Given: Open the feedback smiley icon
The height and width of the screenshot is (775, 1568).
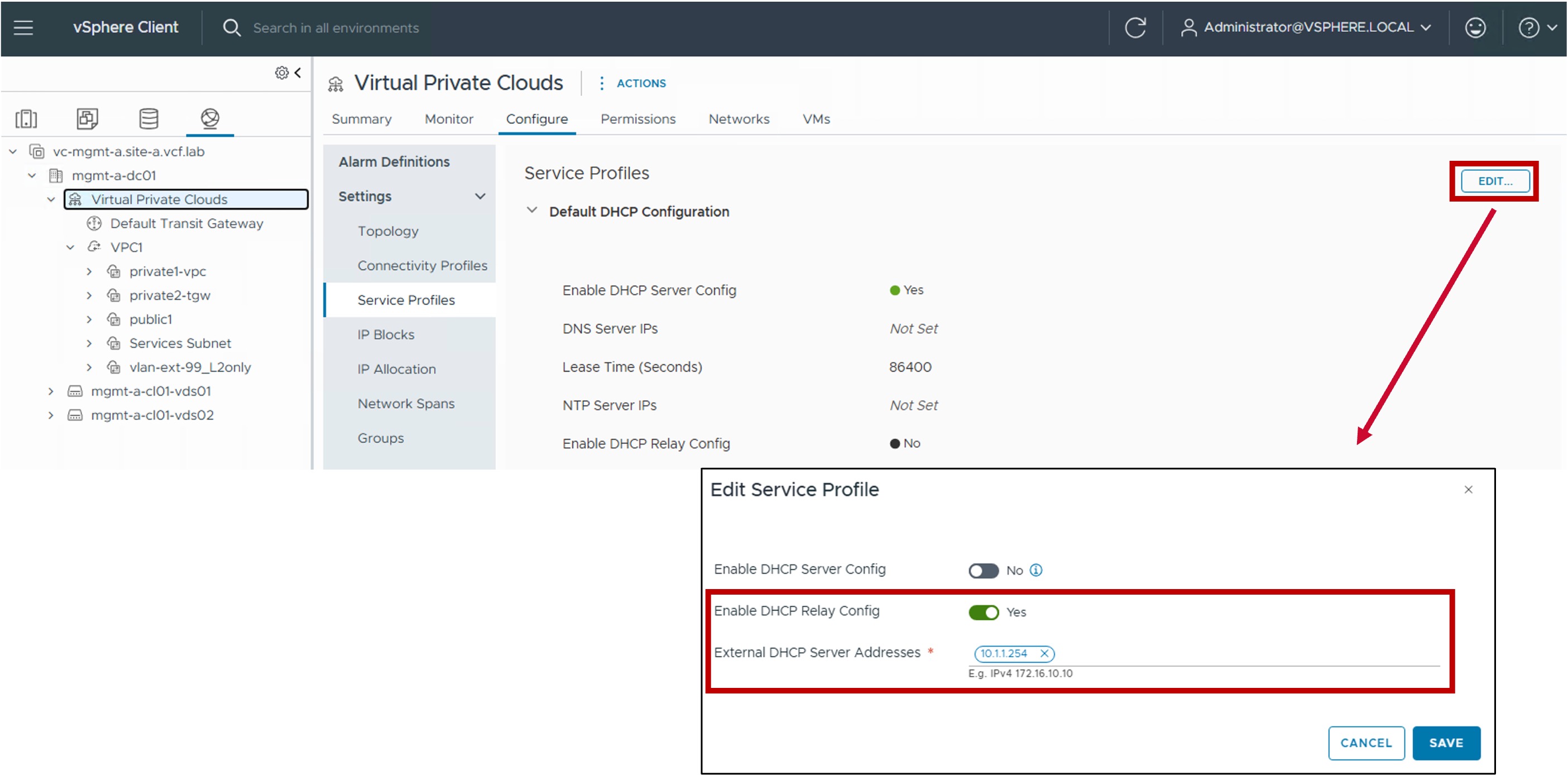Looking at the screenshot, I should (1475, 27).
